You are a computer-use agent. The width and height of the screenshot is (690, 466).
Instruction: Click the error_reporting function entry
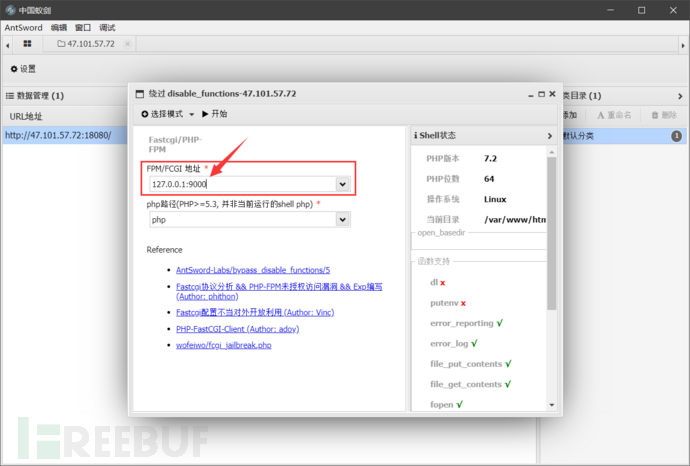tap(466, 323)
